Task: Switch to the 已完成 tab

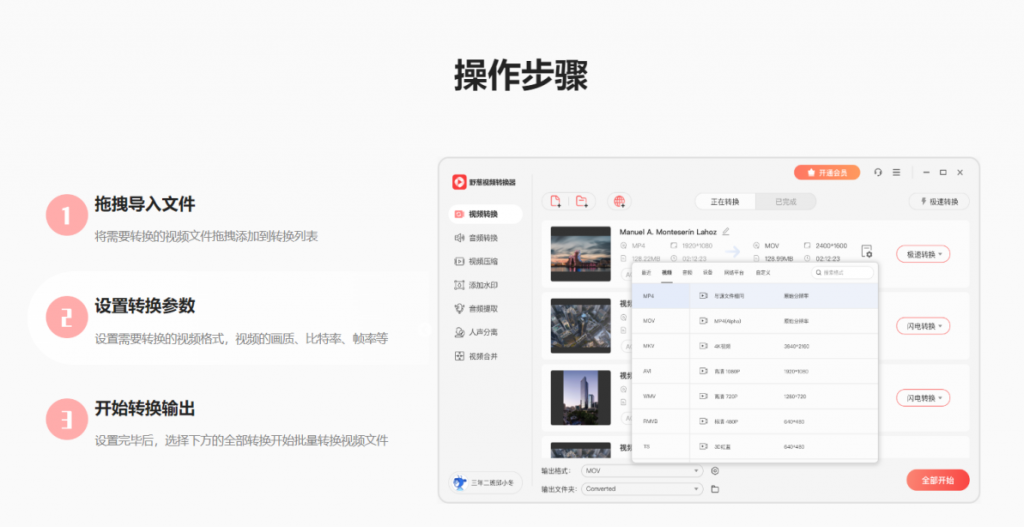Action: coord(786,202)
